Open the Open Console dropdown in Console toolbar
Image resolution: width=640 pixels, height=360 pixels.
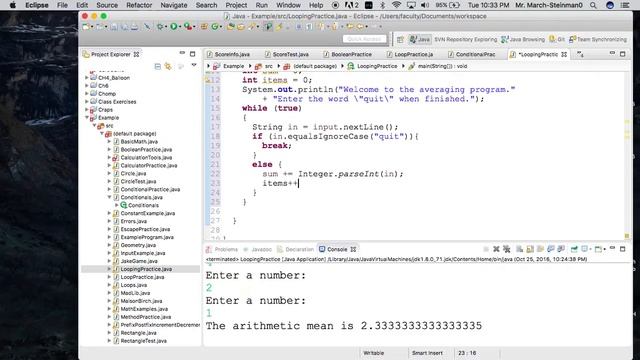pyautogui.click(x=605, y=249)
